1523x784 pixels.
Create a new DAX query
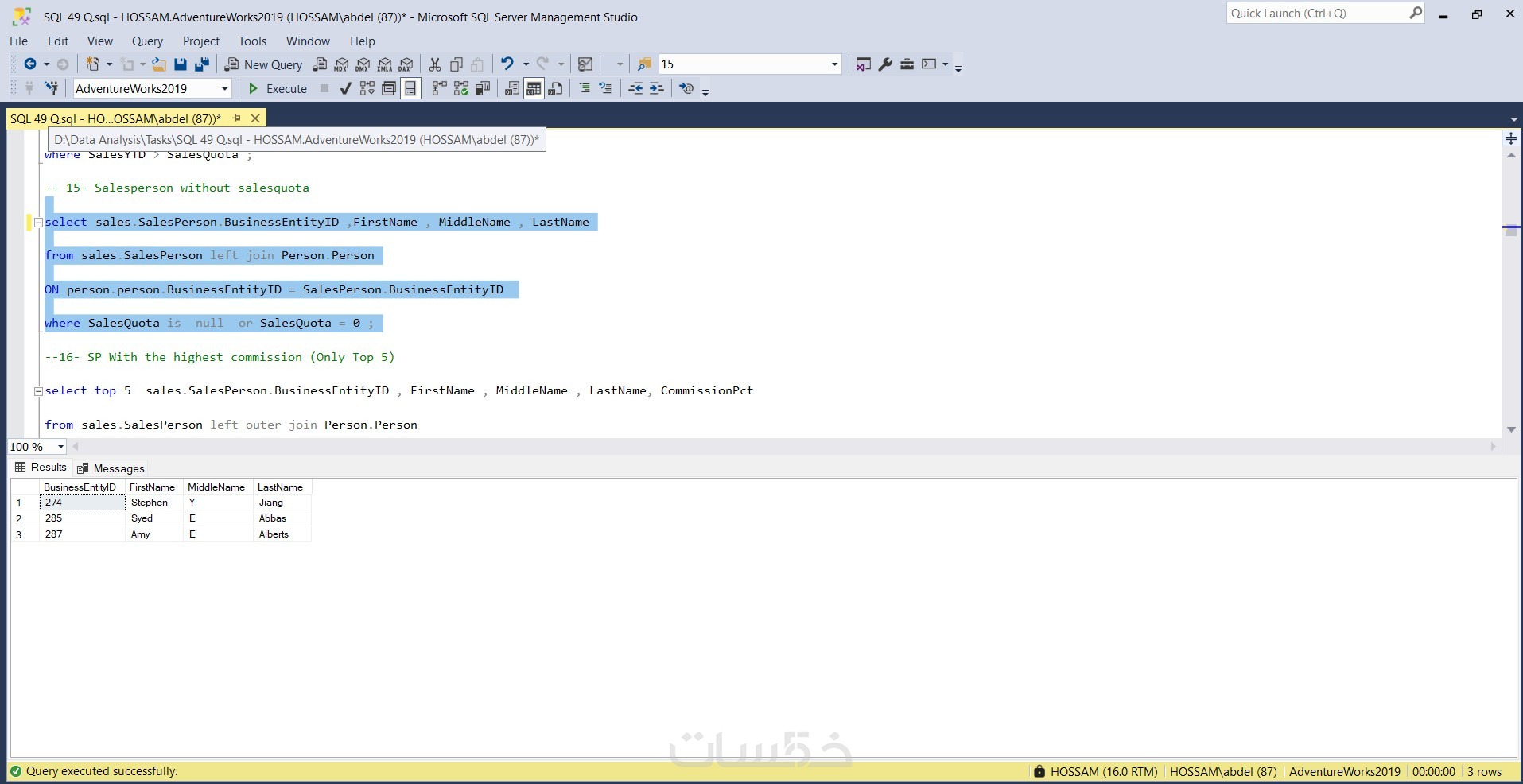click(406, 64)
